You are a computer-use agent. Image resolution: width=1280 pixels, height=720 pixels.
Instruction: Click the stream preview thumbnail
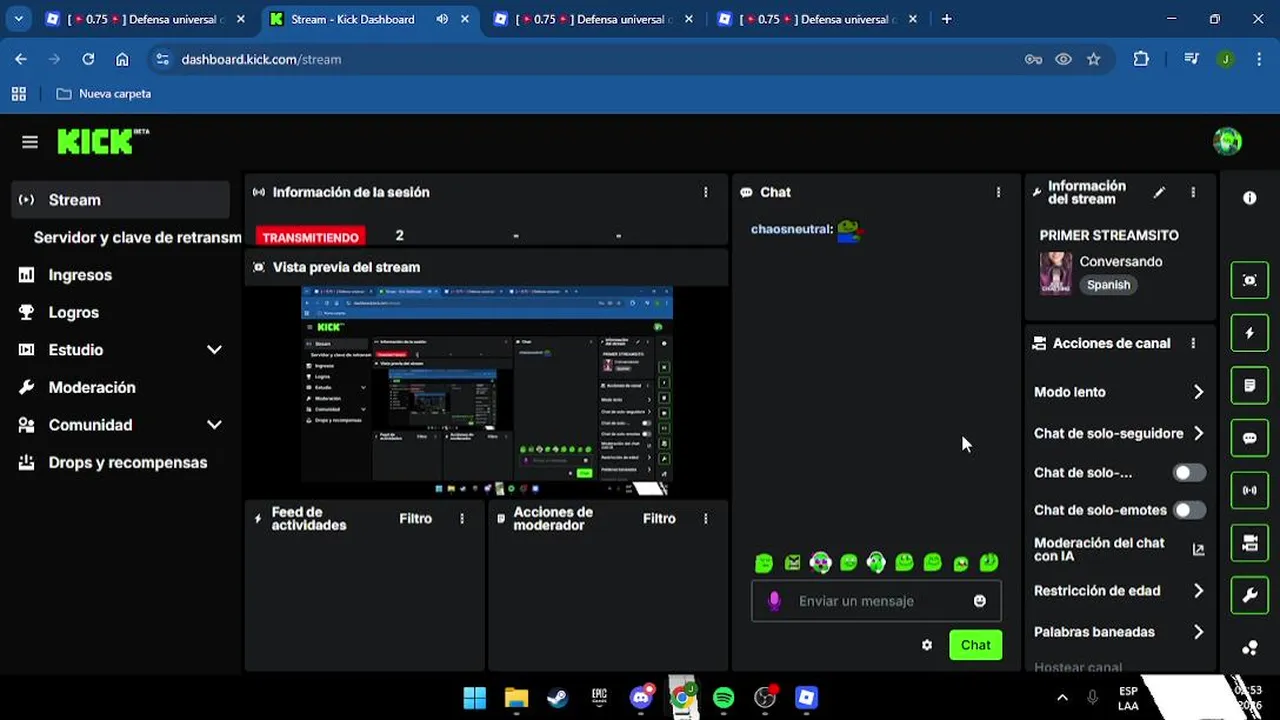pos(487,391)
